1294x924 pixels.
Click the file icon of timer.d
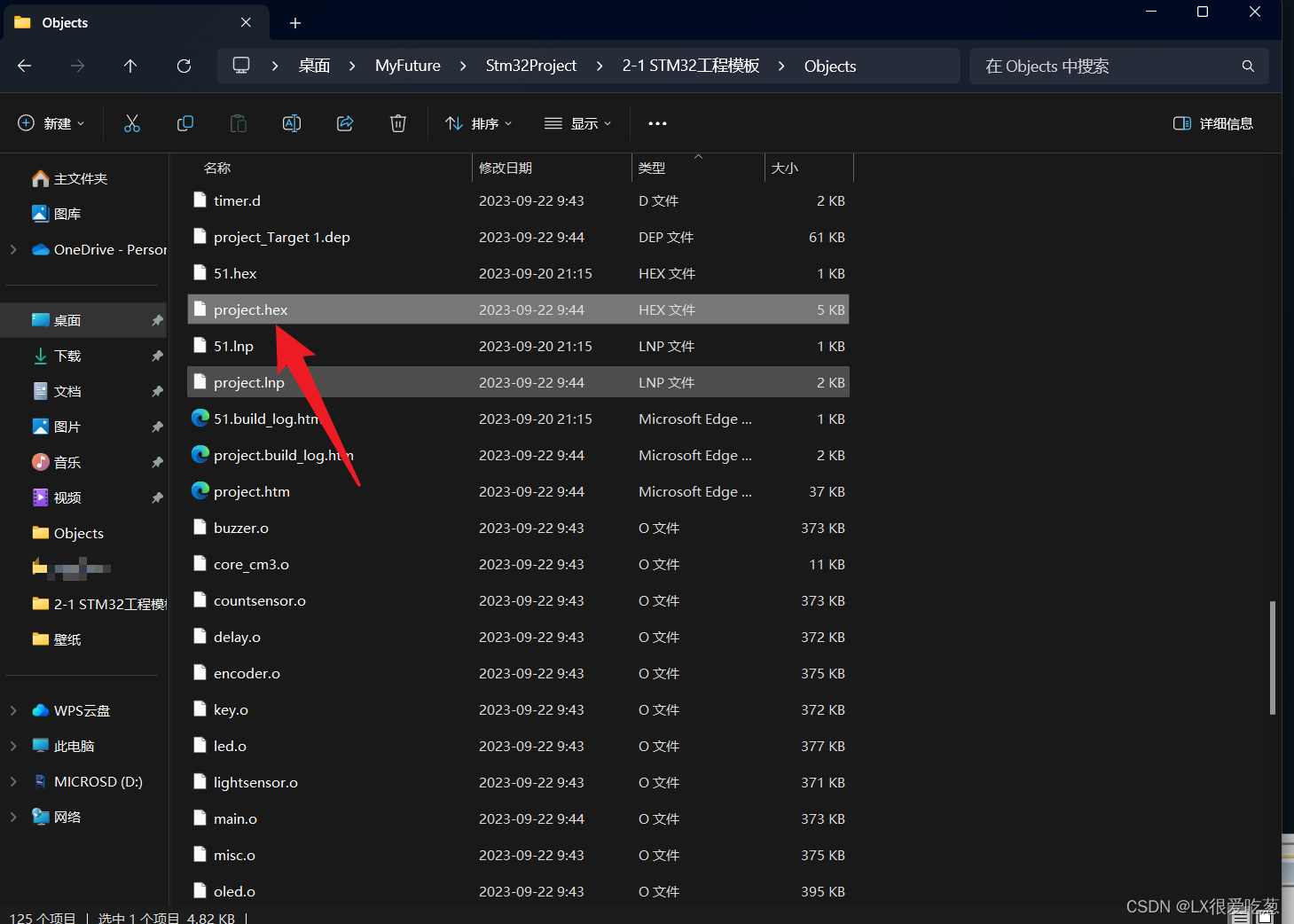click(x=200, y=200)
